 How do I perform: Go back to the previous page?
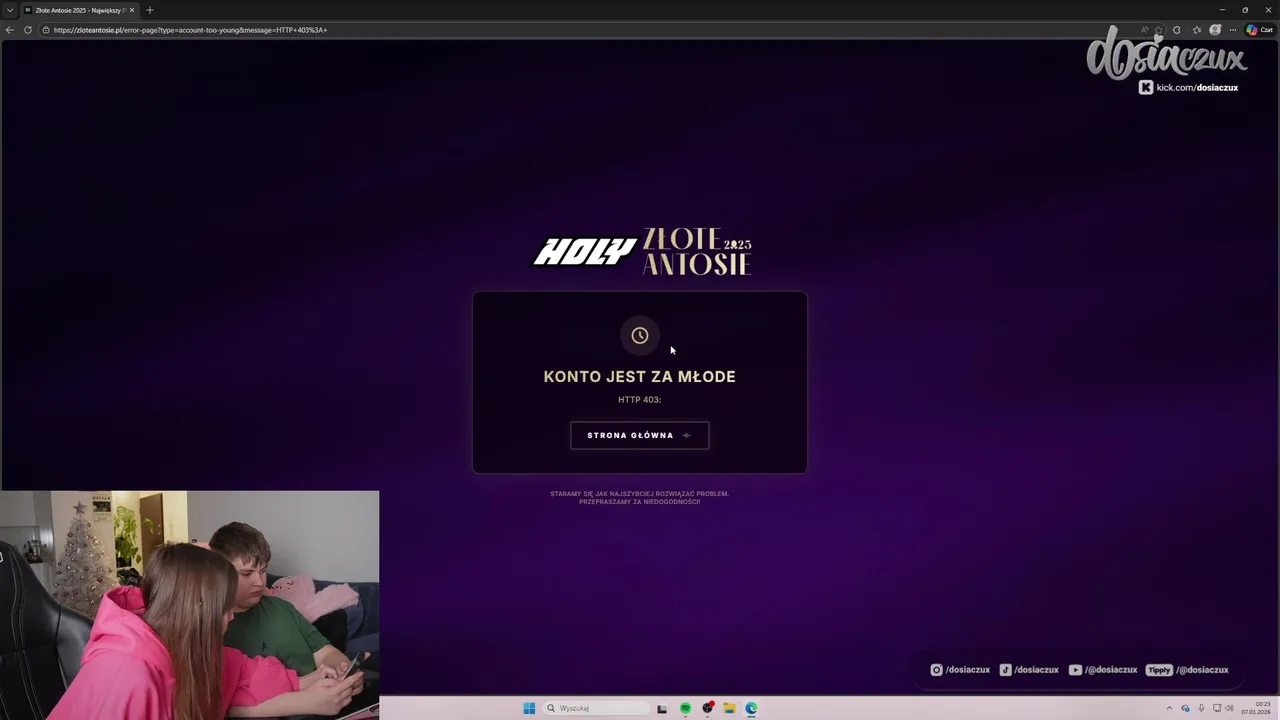(10, 30)
